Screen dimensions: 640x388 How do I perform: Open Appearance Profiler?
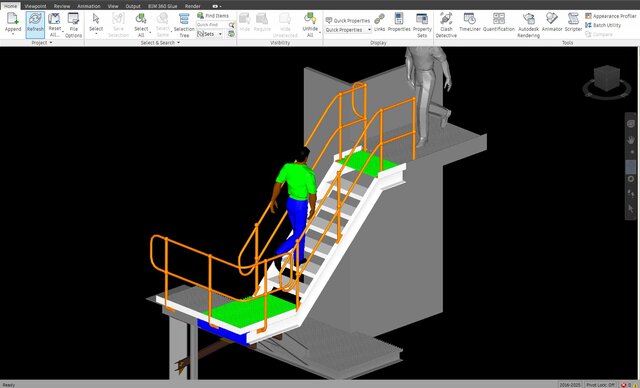point(610,16)
